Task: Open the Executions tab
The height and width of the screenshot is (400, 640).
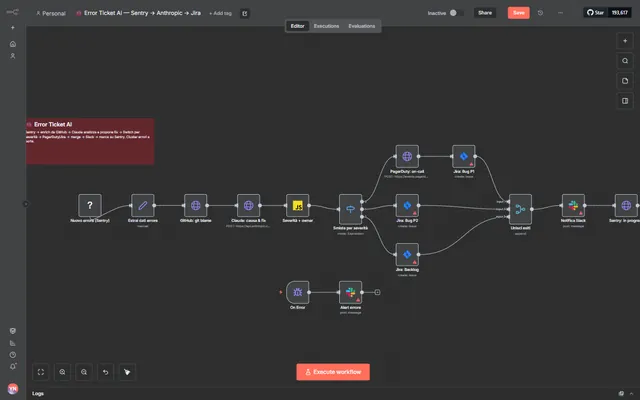Action: (x=326, y=26)
